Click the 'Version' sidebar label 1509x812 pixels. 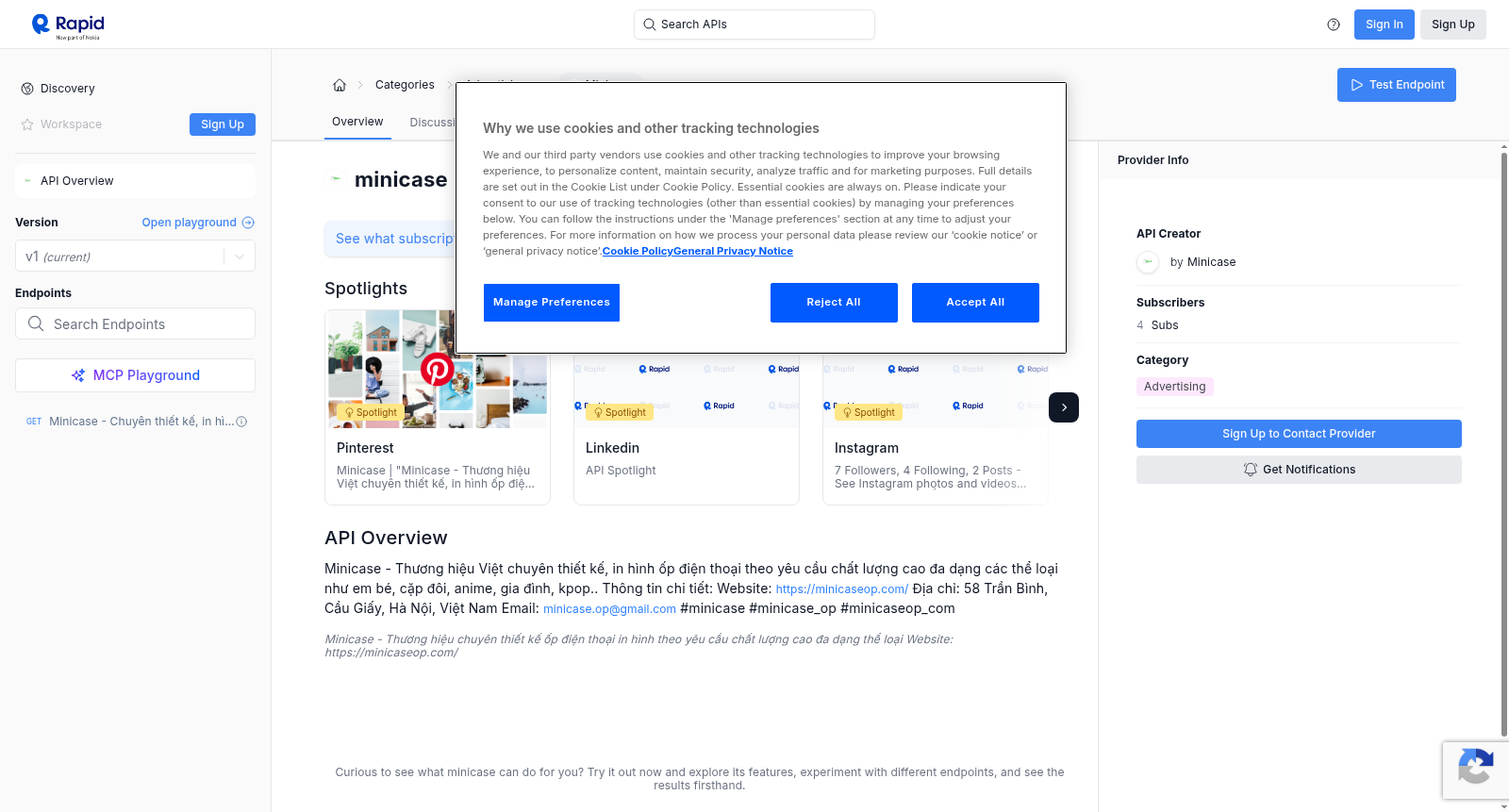[x=37, y=223]
